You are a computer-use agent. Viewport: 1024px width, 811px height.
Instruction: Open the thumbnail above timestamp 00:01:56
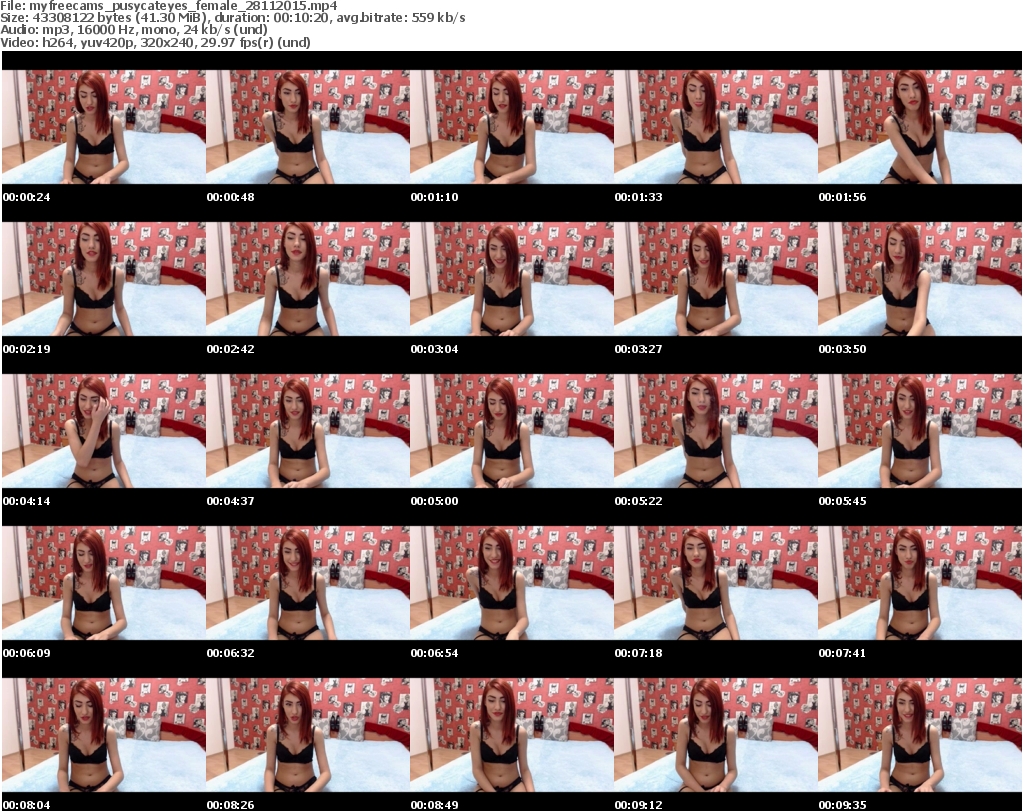(920, 127)
